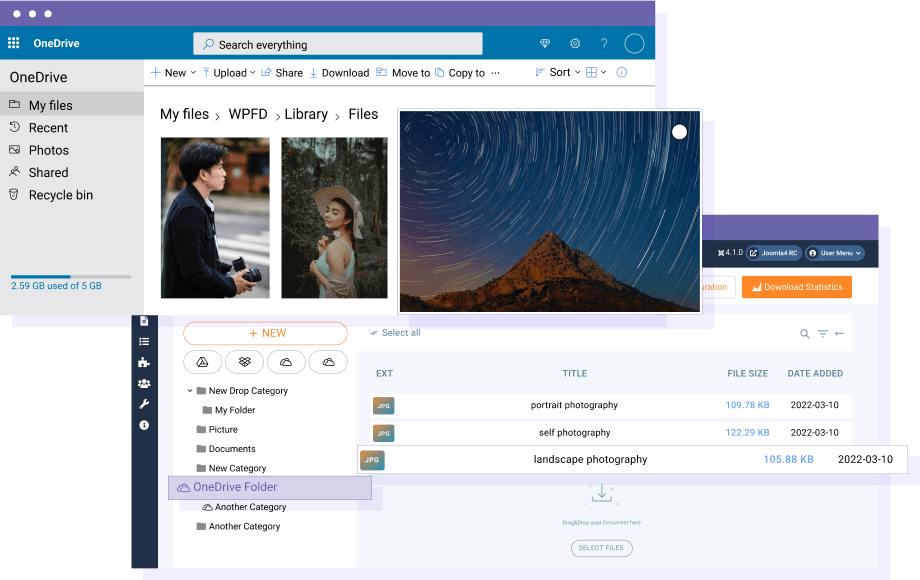
Task: Click the premium diamond icon
Action: [x=545, y=44]
